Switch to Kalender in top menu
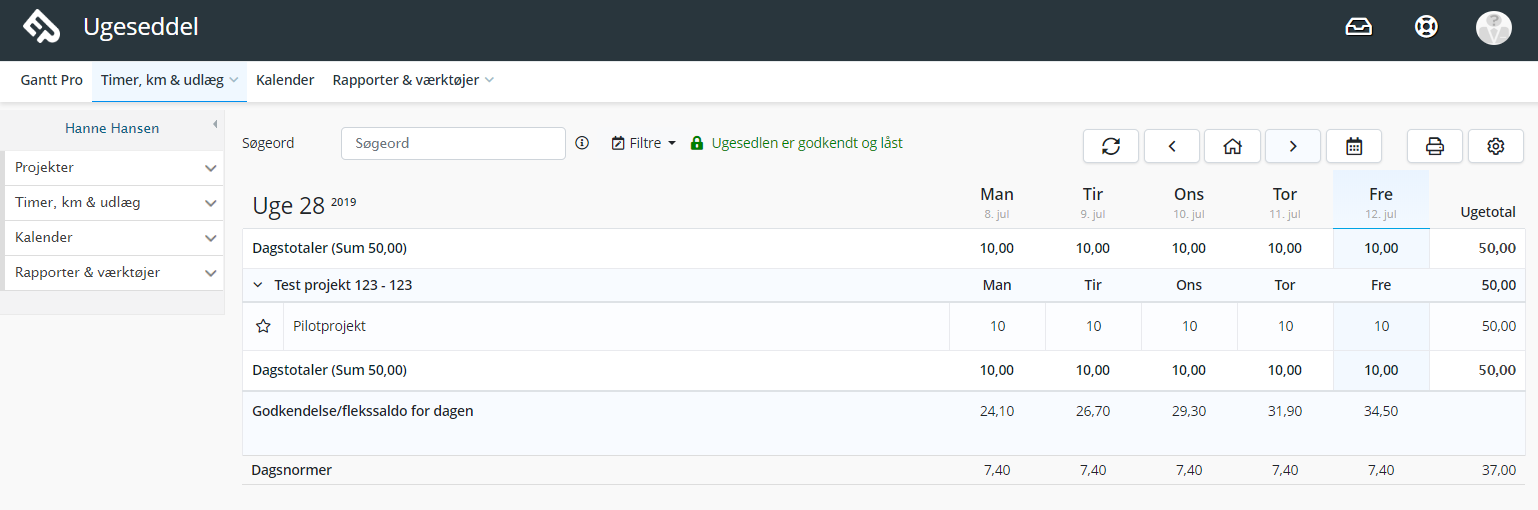 [285, 80]
